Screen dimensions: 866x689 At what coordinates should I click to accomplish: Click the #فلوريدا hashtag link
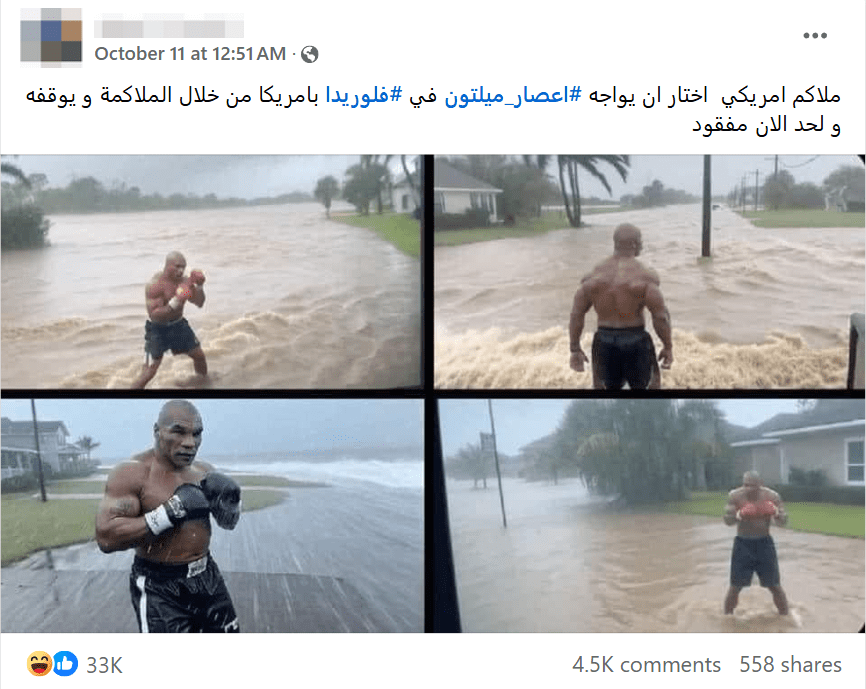click(x=364, y=96)
